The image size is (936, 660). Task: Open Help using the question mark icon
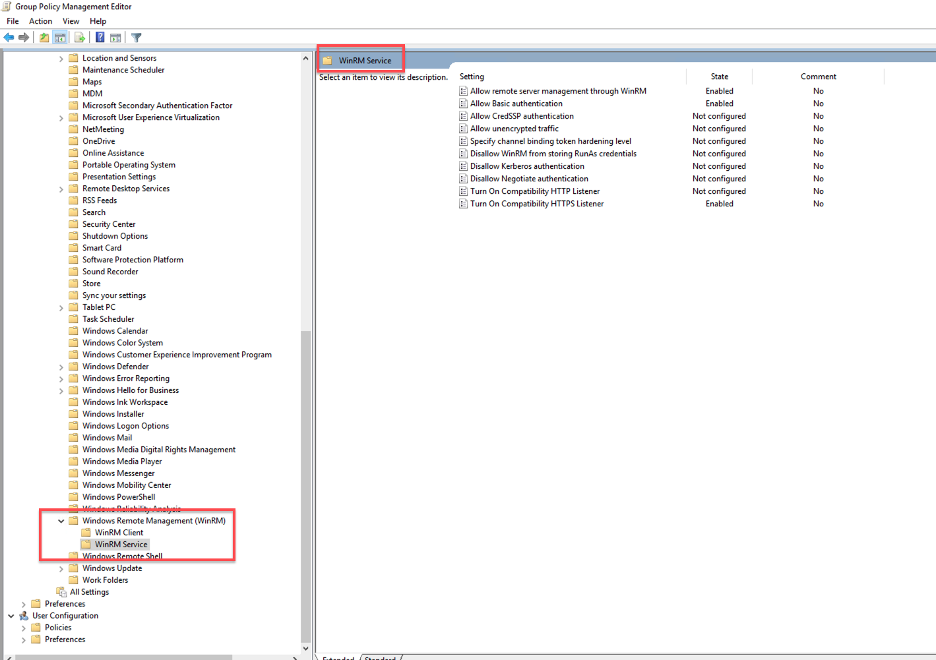(x=100, y=37)
